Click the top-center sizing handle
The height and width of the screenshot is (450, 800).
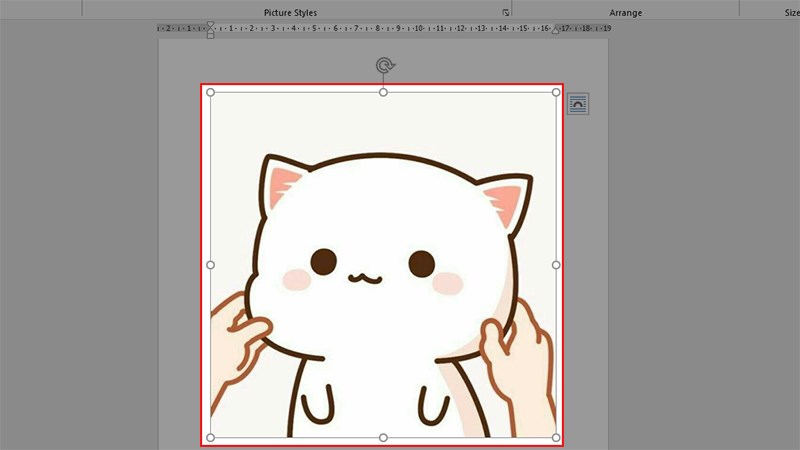click(x=383, y=92)
